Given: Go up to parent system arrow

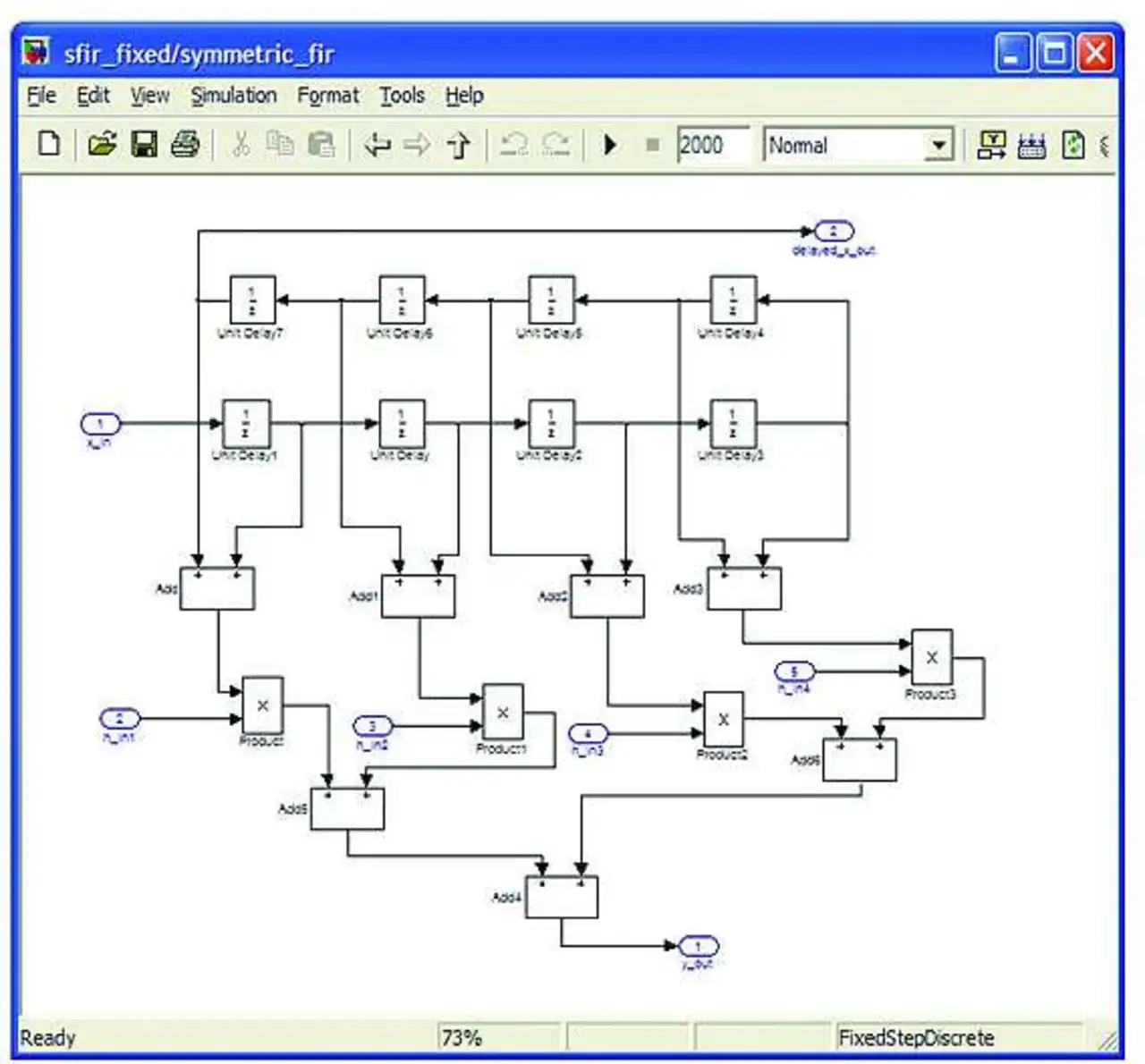Looking at the screenshot, I should click(x=459, y=144).
